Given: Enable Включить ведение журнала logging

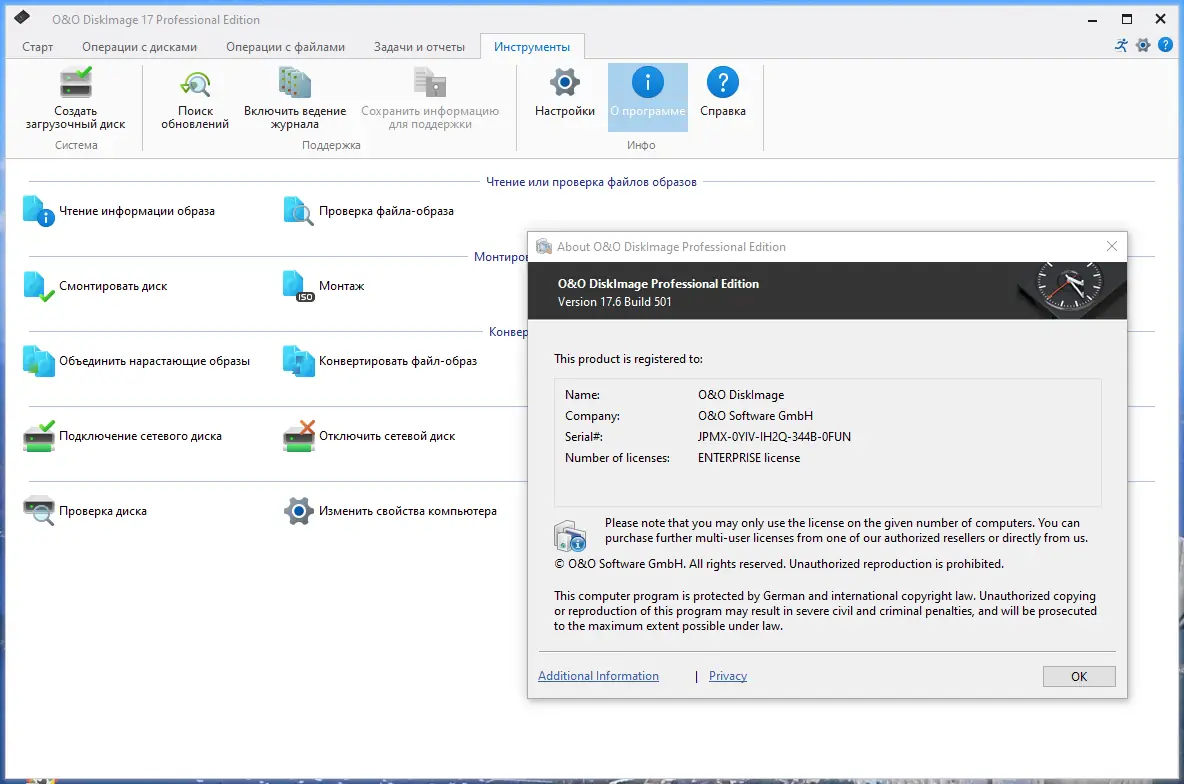Looking at the screenshot, I should 295,96.
